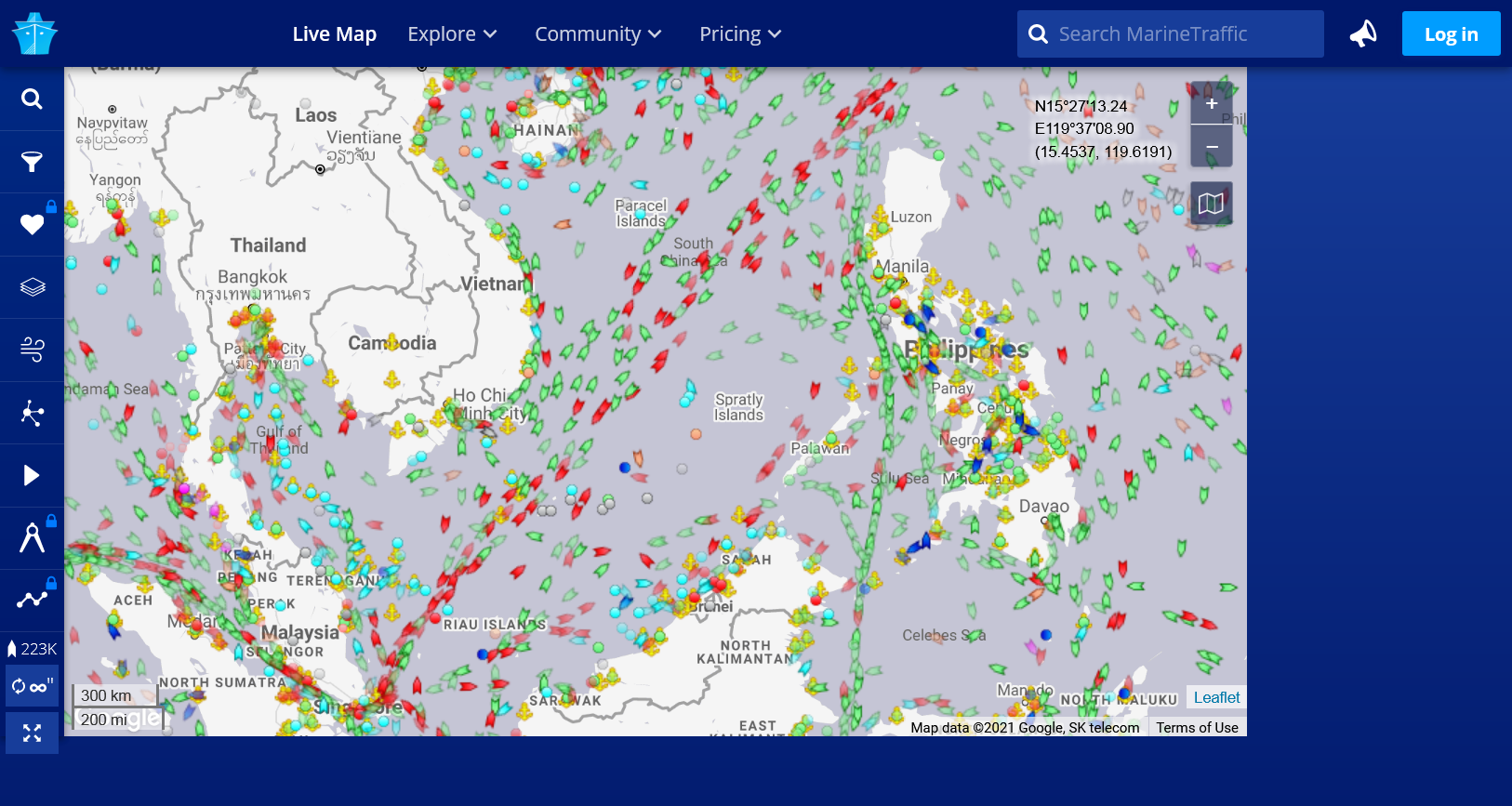Click the HAINAN map label
Screen dimensions: 1512x806
547,131
